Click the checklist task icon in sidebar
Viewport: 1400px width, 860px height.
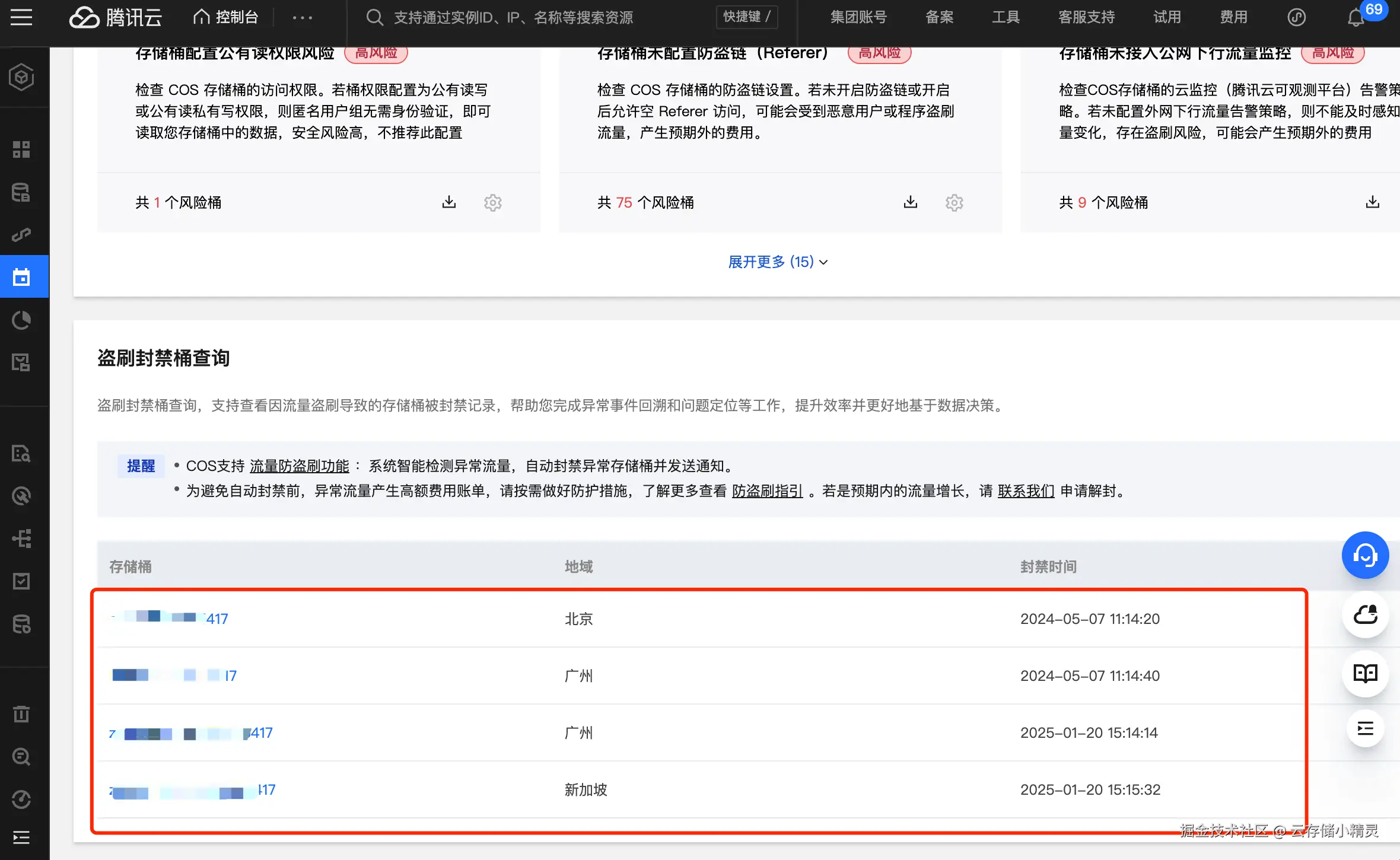[22, 581]
